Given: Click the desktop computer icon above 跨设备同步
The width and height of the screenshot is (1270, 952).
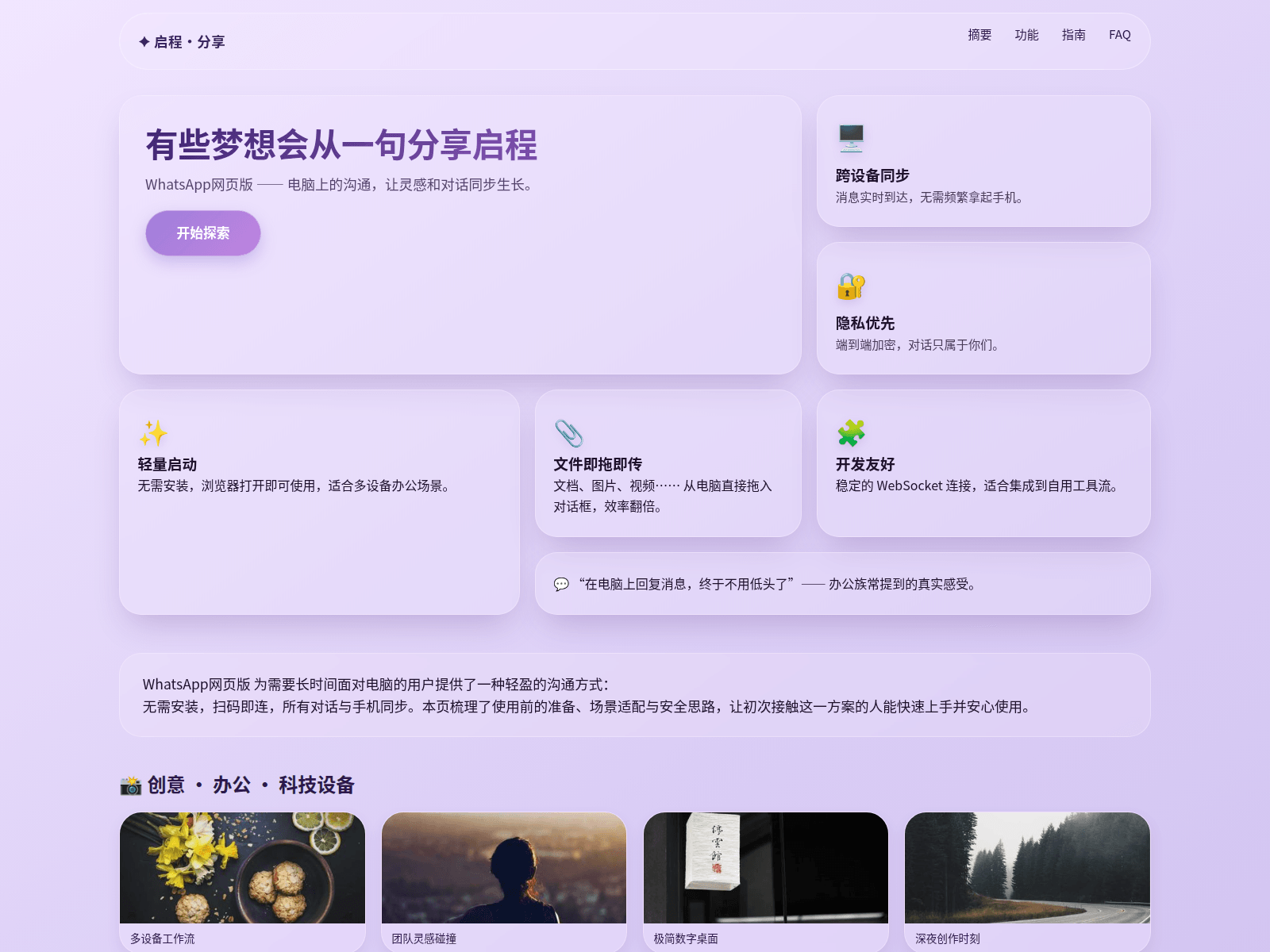Looking at the screenshot, I should [851, 138].
